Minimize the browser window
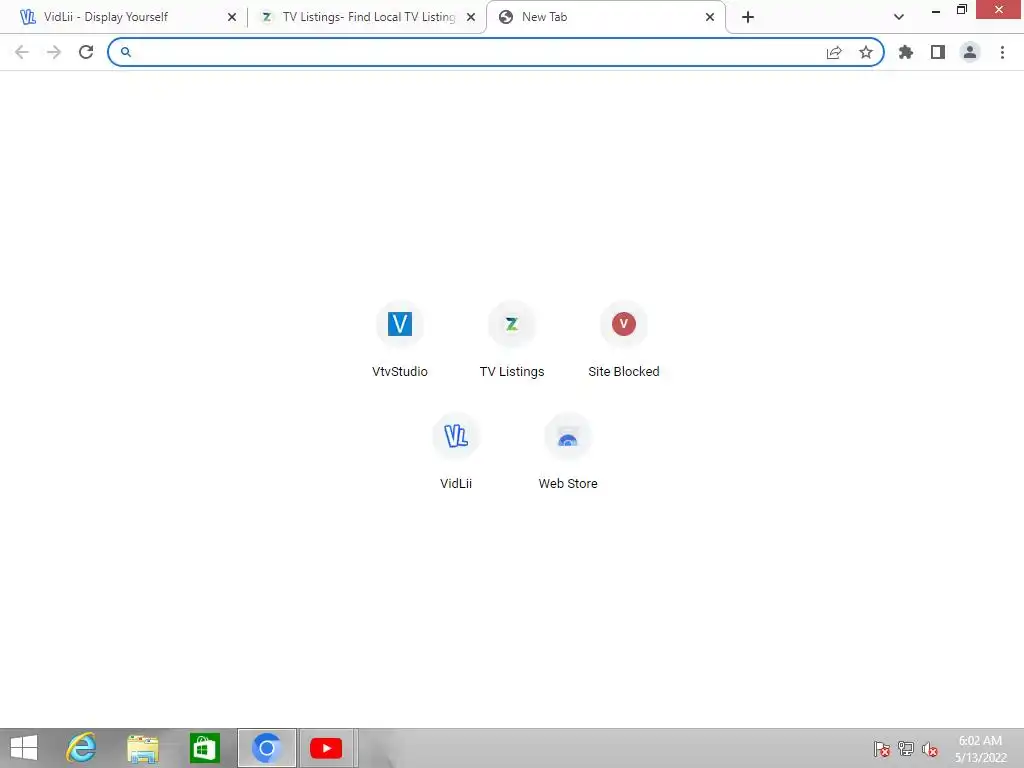The height and width of the screenshot is (768, 1024). click(935, 10)
